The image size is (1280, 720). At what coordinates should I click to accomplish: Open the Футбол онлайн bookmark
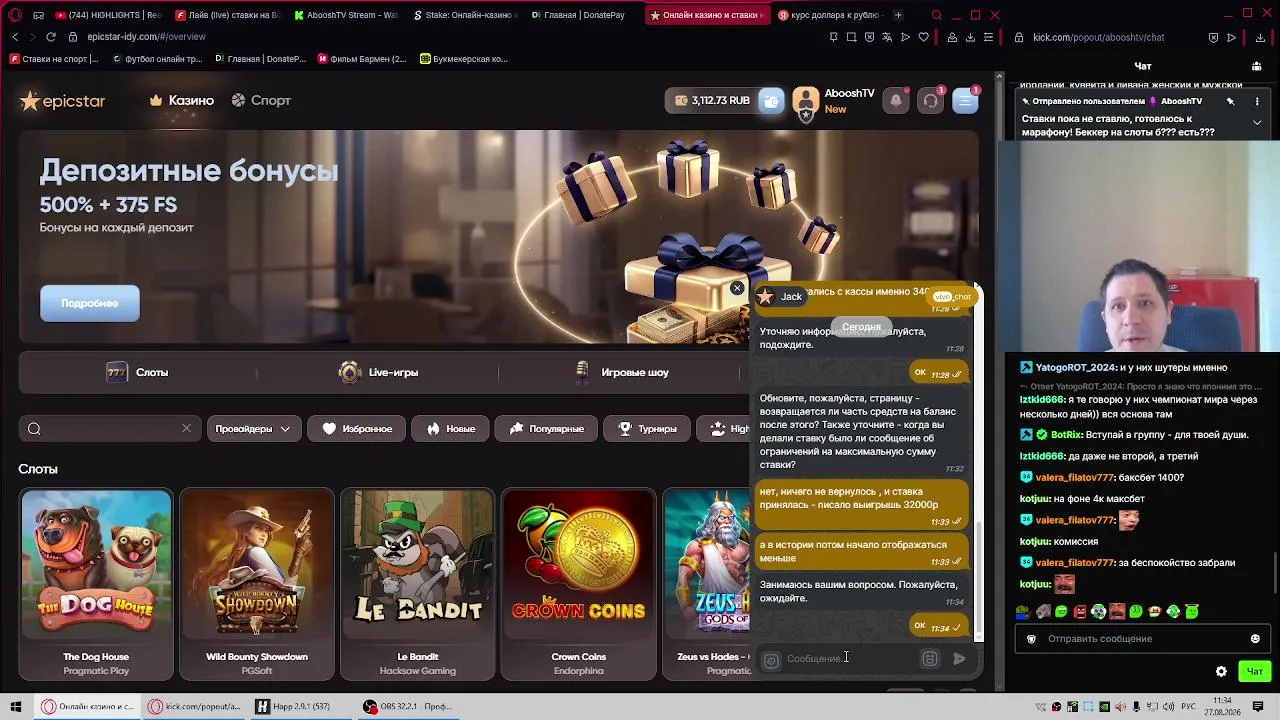pos(157,59)
